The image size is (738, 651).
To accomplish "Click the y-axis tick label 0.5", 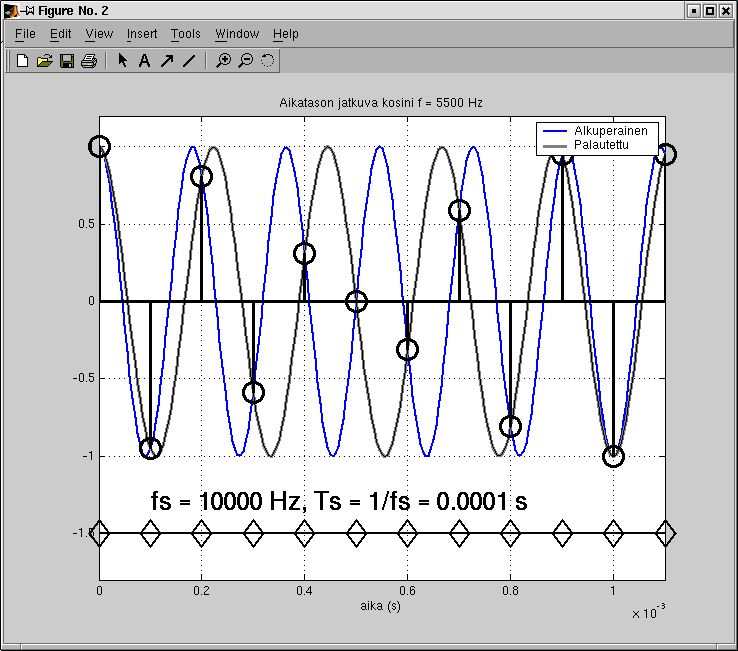I will pyautogui.click(x=86, y=224).
